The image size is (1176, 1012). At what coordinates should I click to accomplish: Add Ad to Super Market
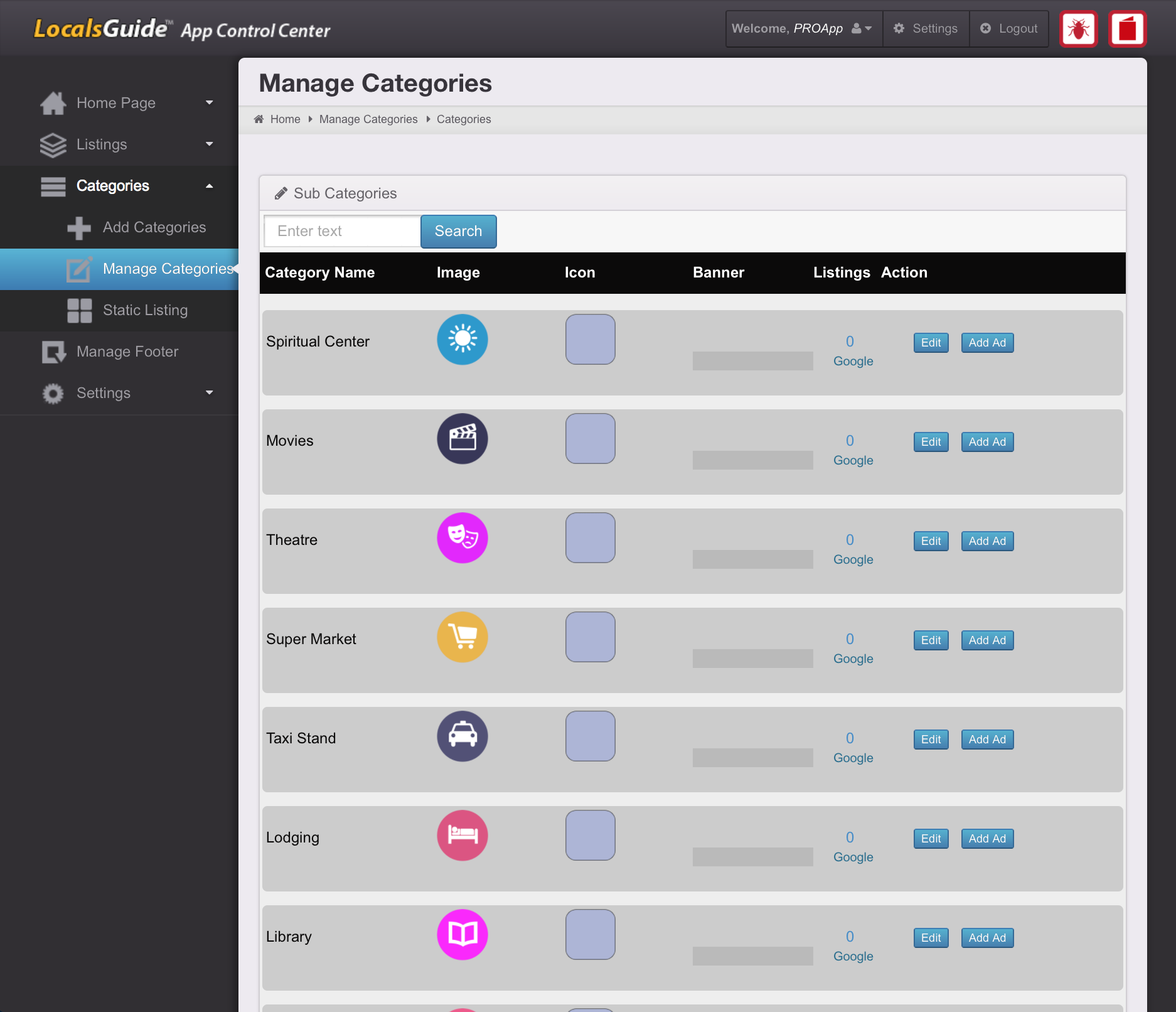click(987, 640)
